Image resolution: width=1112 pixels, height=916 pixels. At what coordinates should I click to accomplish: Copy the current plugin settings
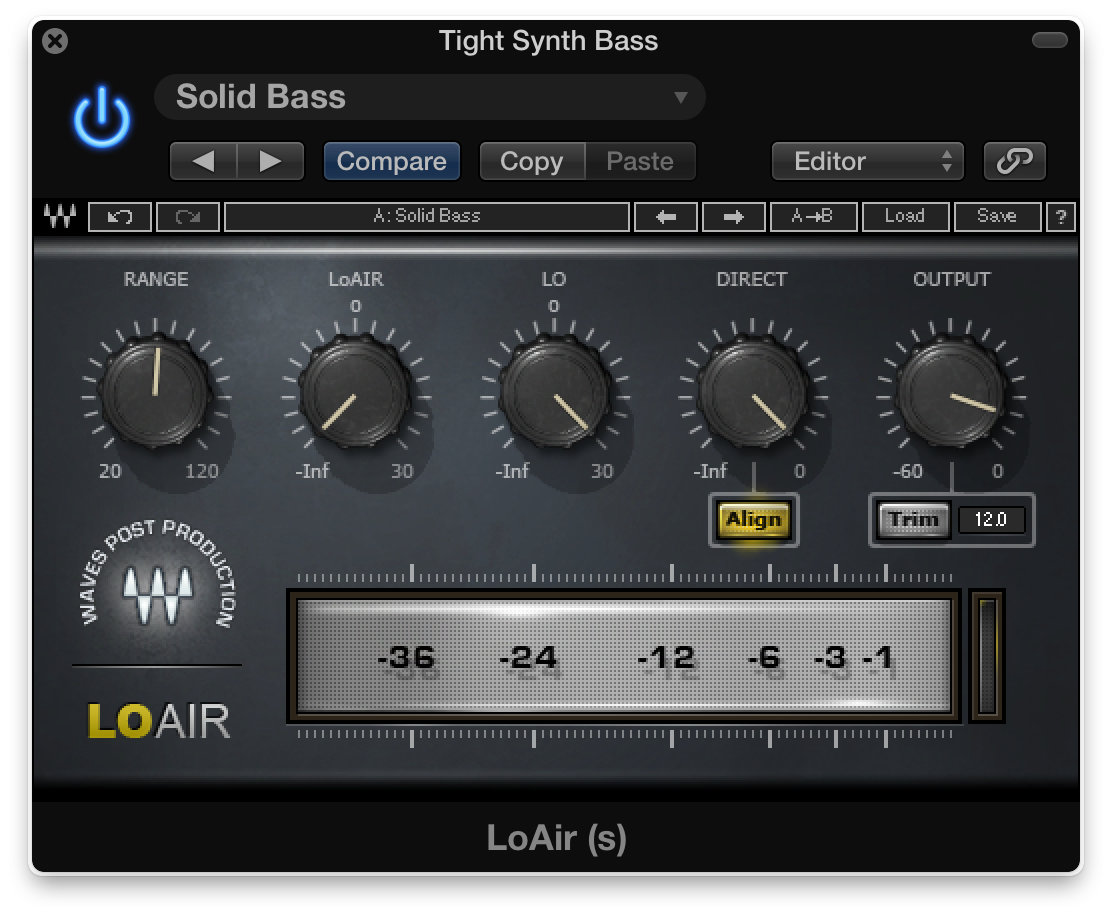532,161
